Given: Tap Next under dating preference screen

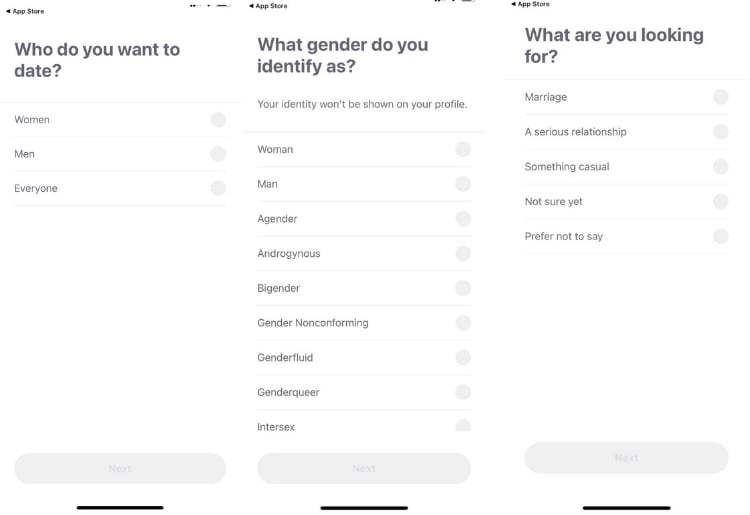Looking at the screenshot, I should [120, 468].
